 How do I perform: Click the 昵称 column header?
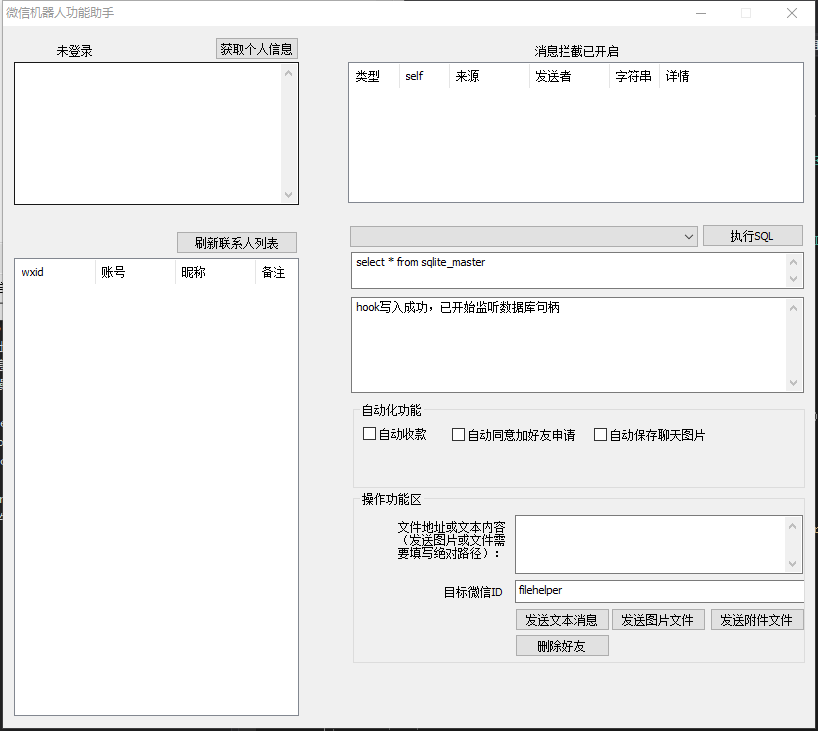215,272
